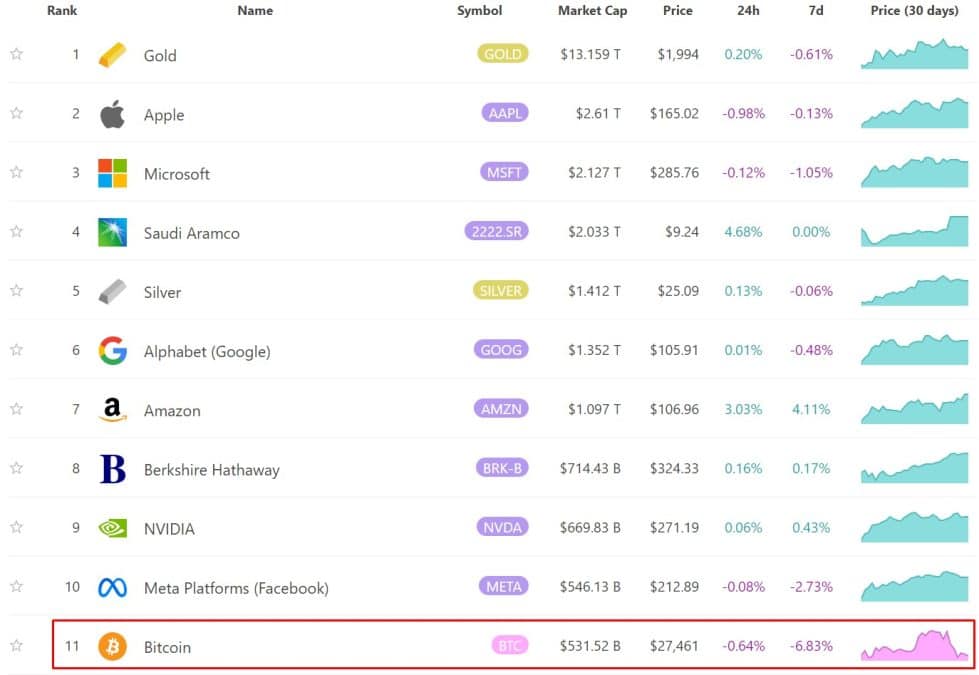Sort by the 7d column header
The width and height of the screenshot is (979, 675).
[816, 11]
